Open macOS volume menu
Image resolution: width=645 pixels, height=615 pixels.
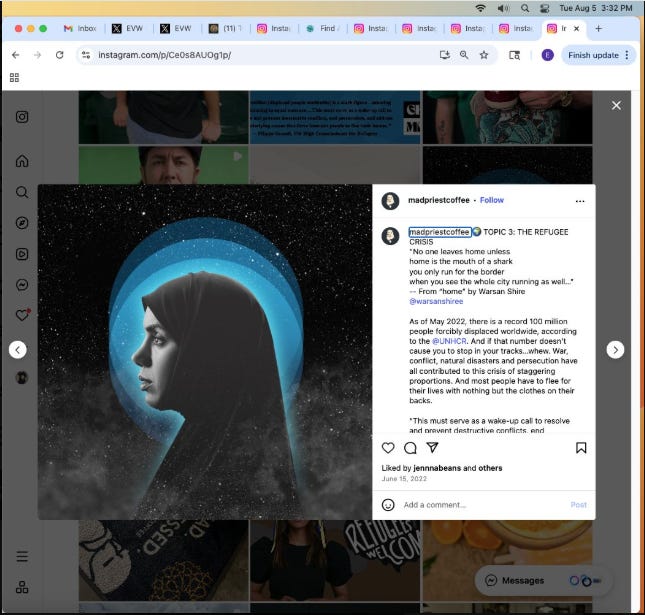(503, 8)
